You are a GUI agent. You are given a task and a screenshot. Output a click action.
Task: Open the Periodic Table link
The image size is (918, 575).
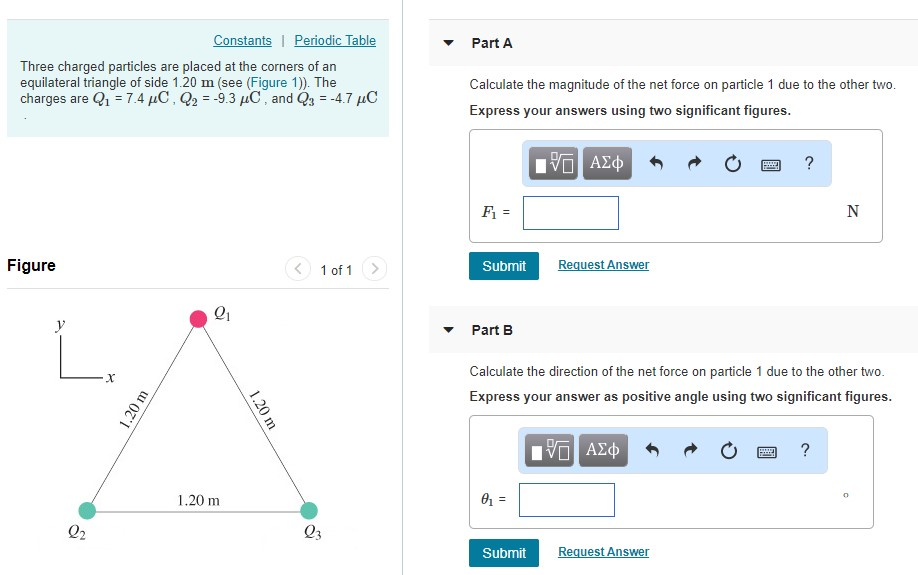click(335, 40)
